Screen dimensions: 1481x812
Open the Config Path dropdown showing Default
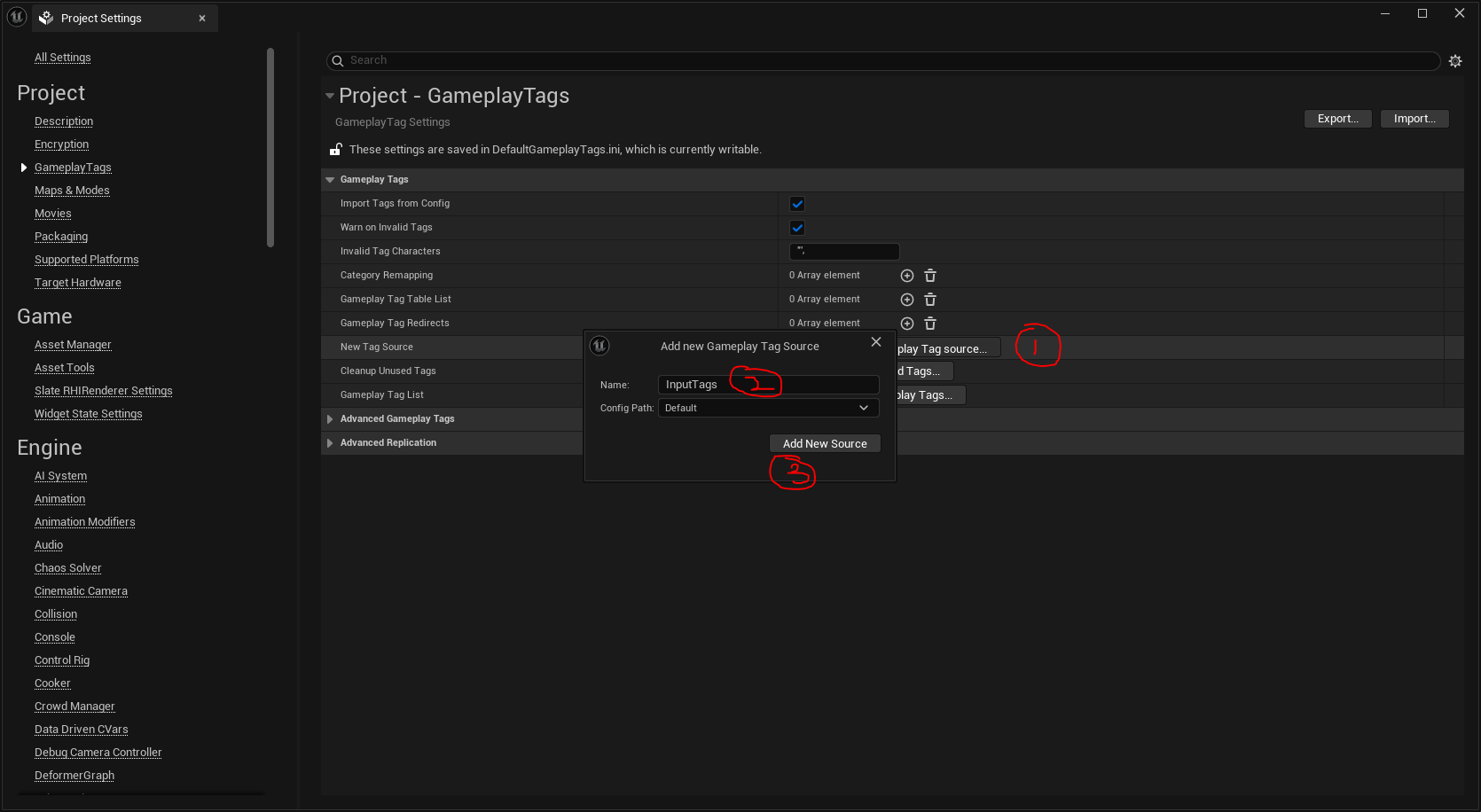click(768, 408)
